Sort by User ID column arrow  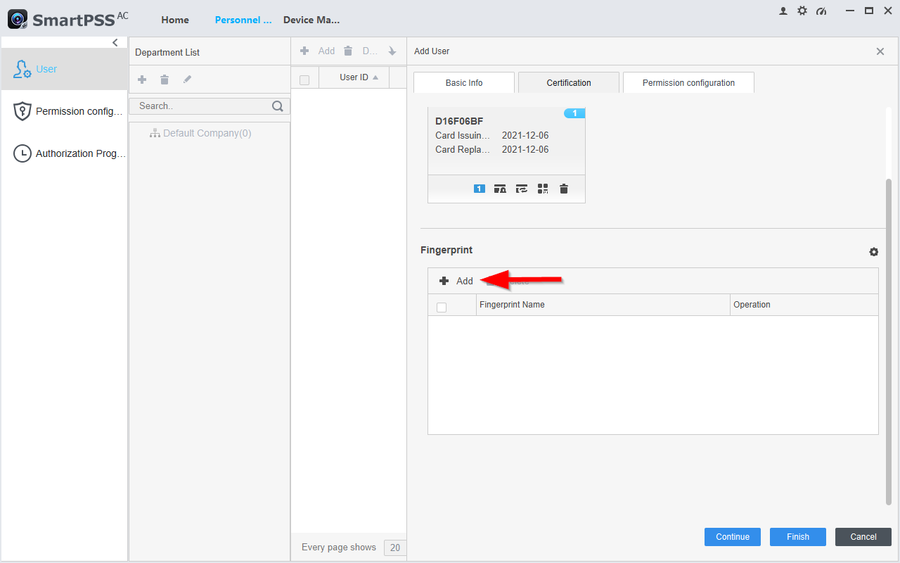click(375, 78)
